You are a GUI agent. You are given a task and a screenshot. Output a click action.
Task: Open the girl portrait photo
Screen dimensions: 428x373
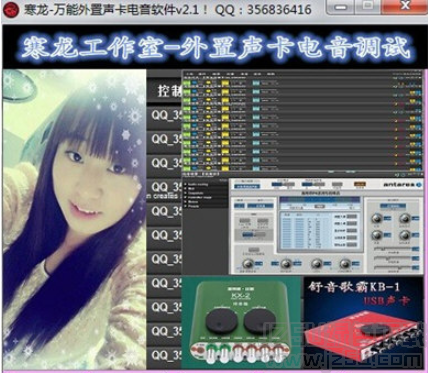(74, 219)
